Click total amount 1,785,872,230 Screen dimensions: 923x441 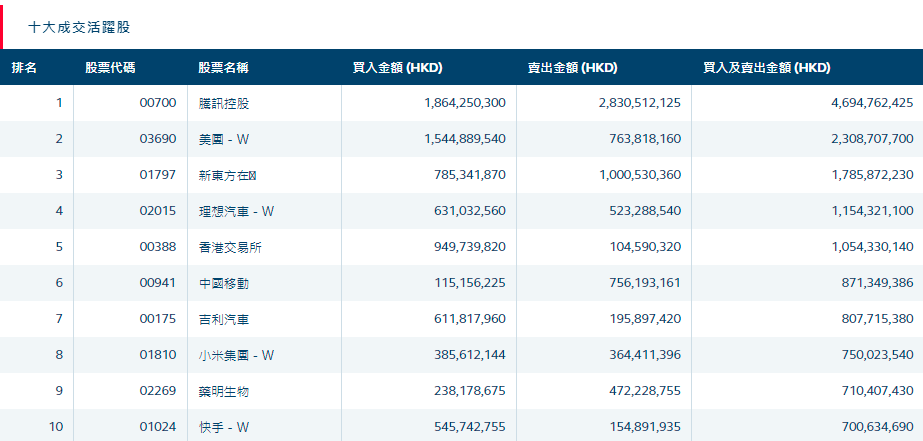click(x=872, y=175)
